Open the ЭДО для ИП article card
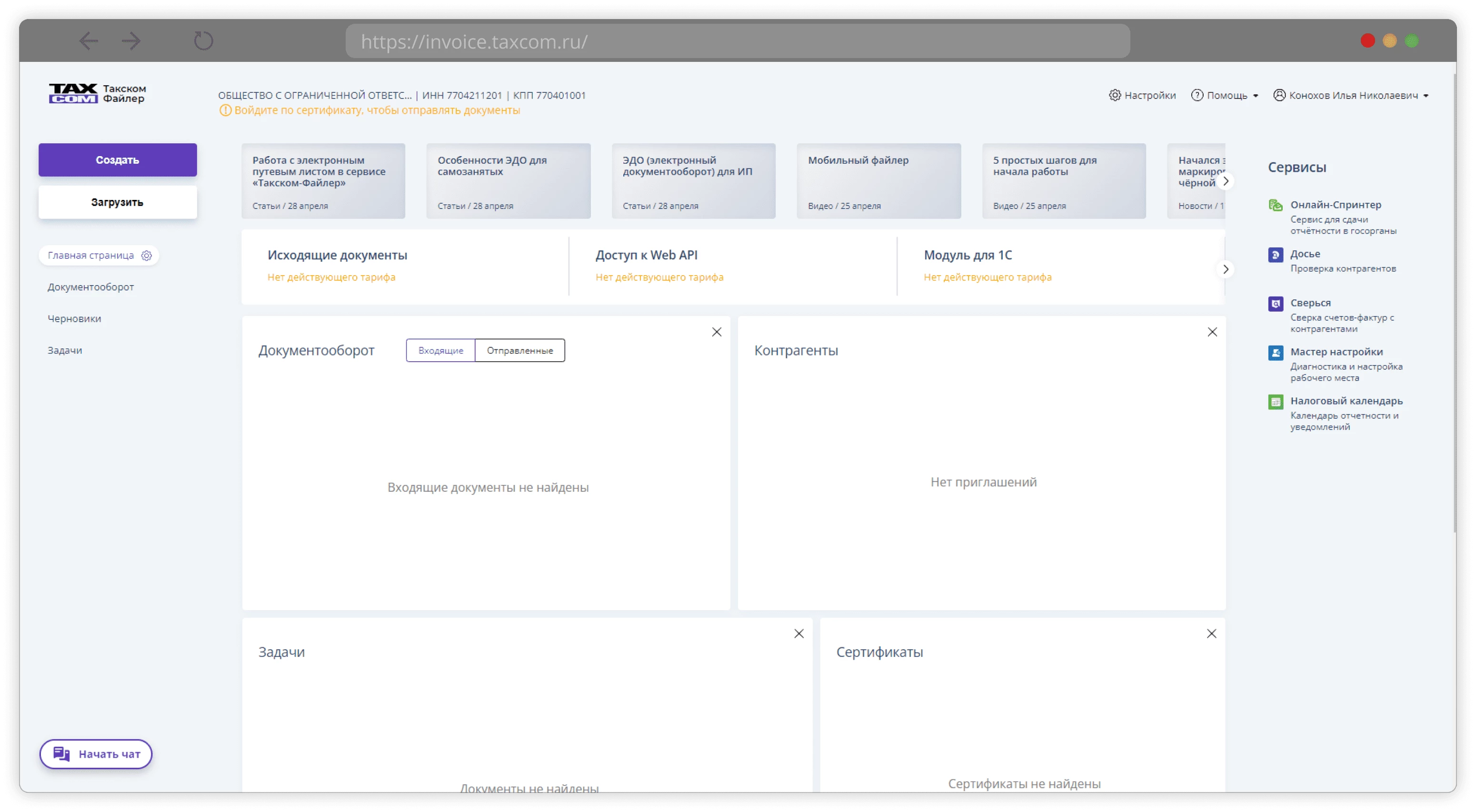The width and height of the screenshot is (1476, 812). 693,181
